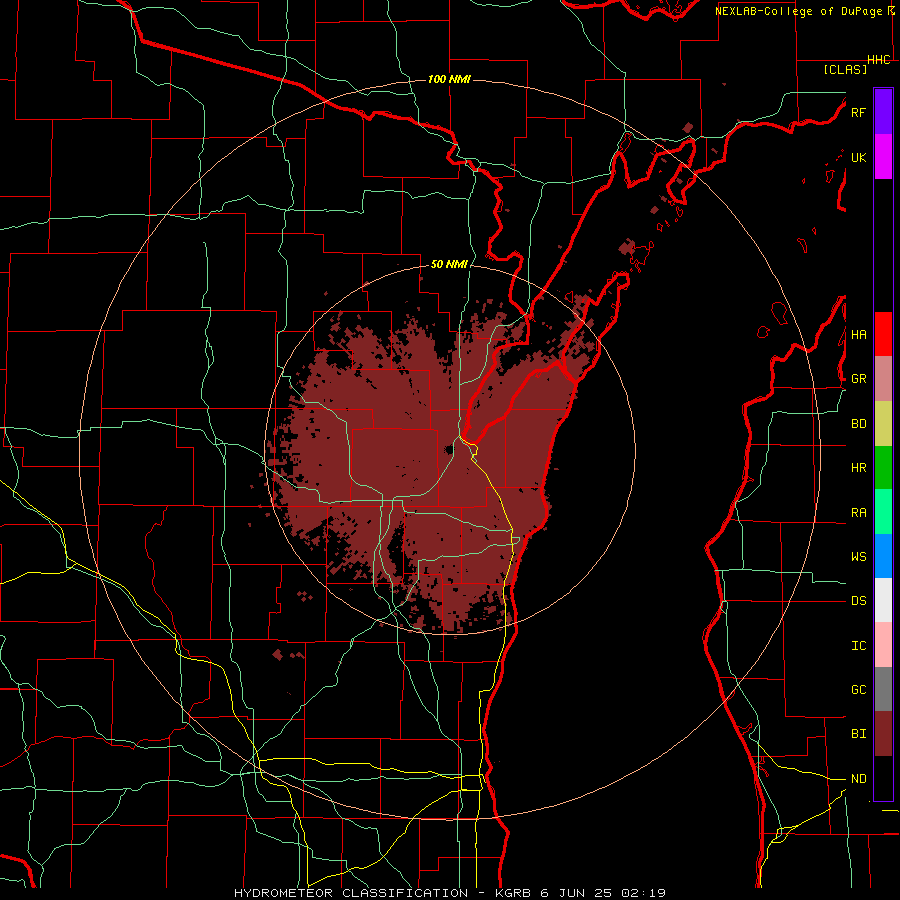Click the 100 NMI range ring label
The width and height of the screenshot is (900, 900).
449,79
